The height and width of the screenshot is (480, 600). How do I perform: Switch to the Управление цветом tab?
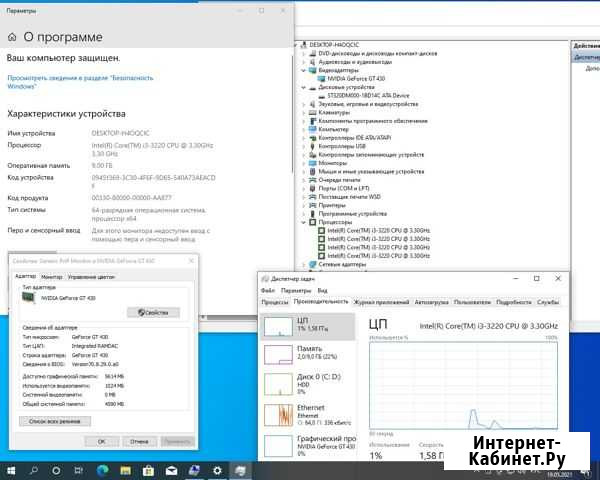pos(91,277)
